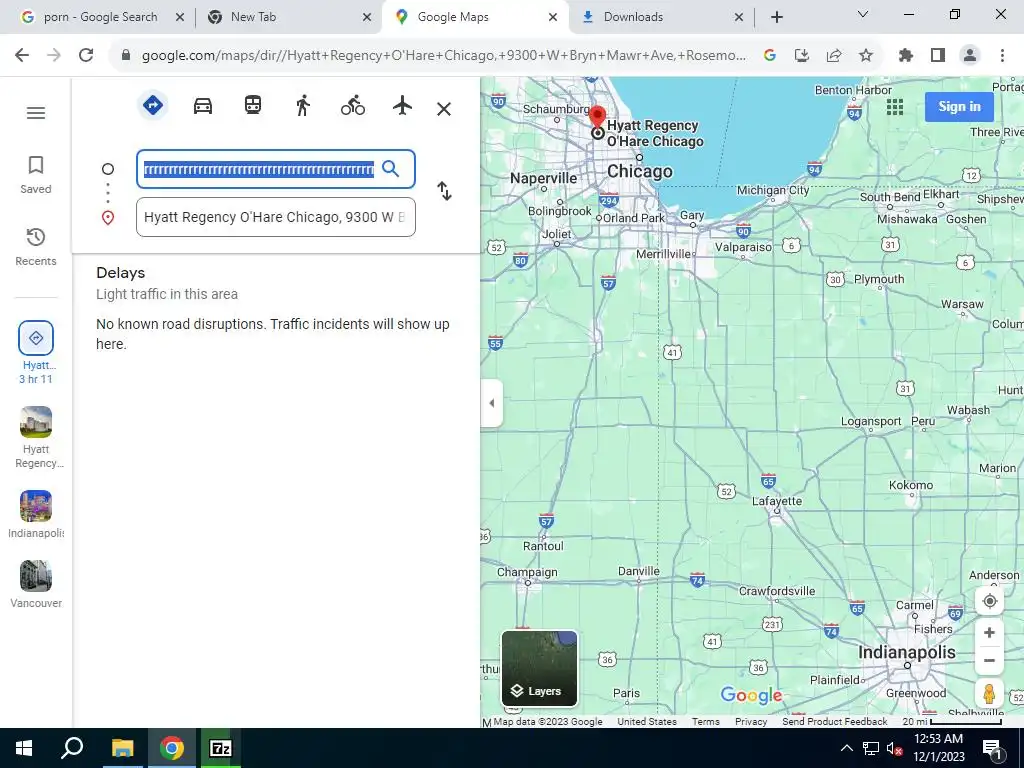Show hidden system tray icons
Viewport: 1024px width, 768px height.
(846, 748)
